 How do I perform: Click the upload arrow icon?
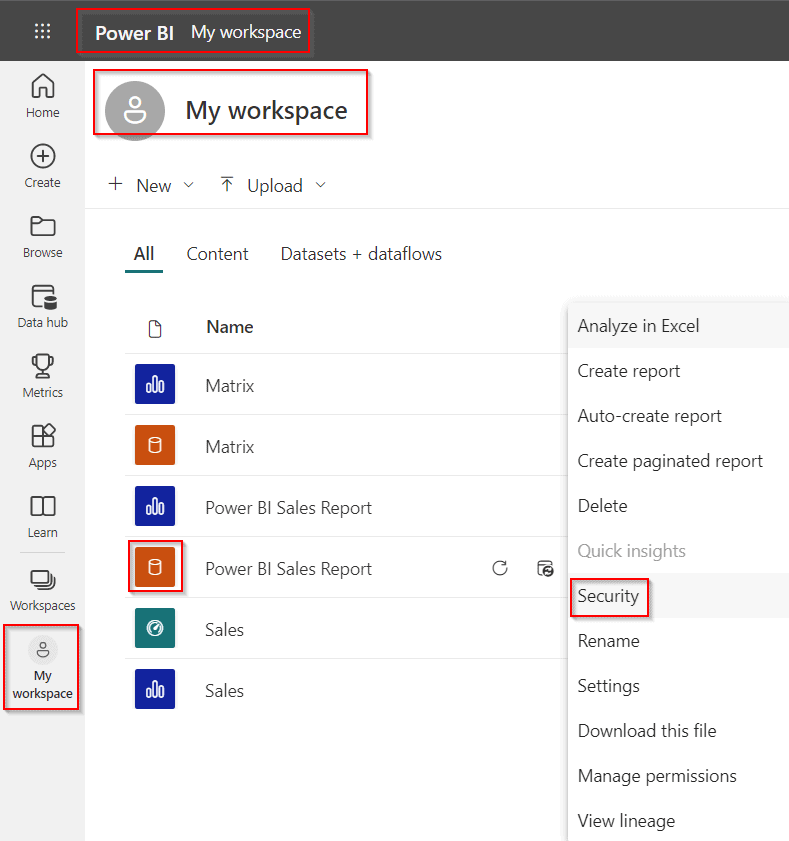226,185
